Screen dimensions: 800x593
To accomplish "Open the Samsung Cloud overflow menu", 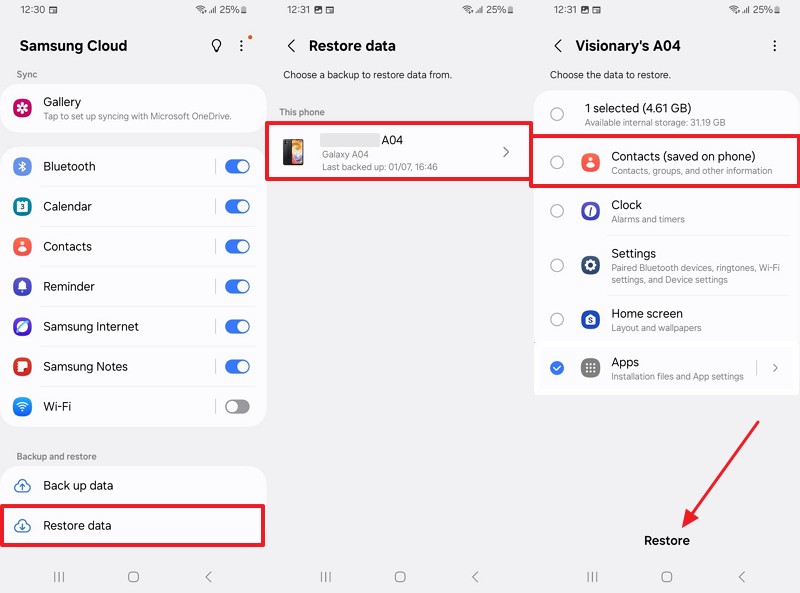I will 241,46.
